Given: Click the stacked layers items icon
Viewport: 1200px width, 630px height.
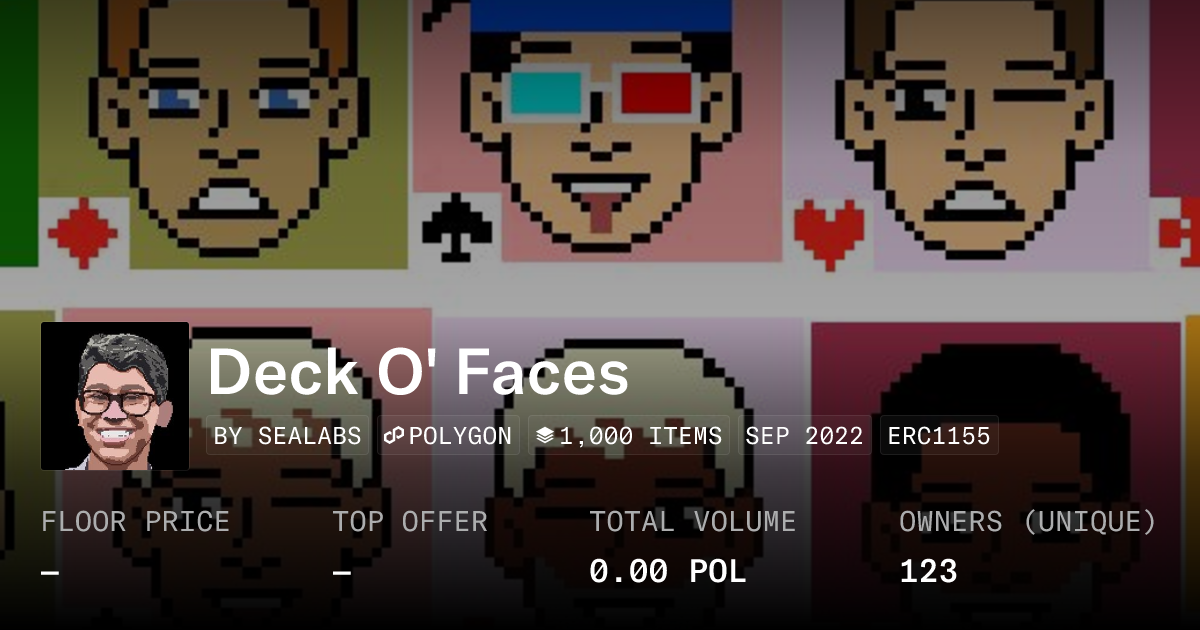Looking at the screenshot, I should [x=545, y=436].
